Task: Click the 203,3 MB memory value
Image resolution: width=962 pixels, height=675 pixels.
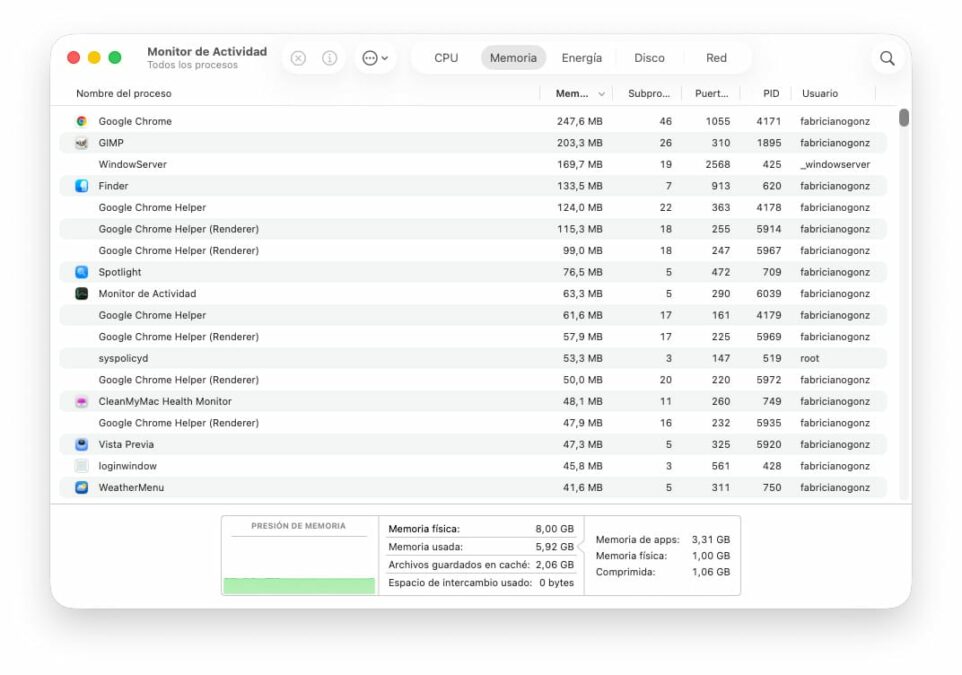Action: 580,143
